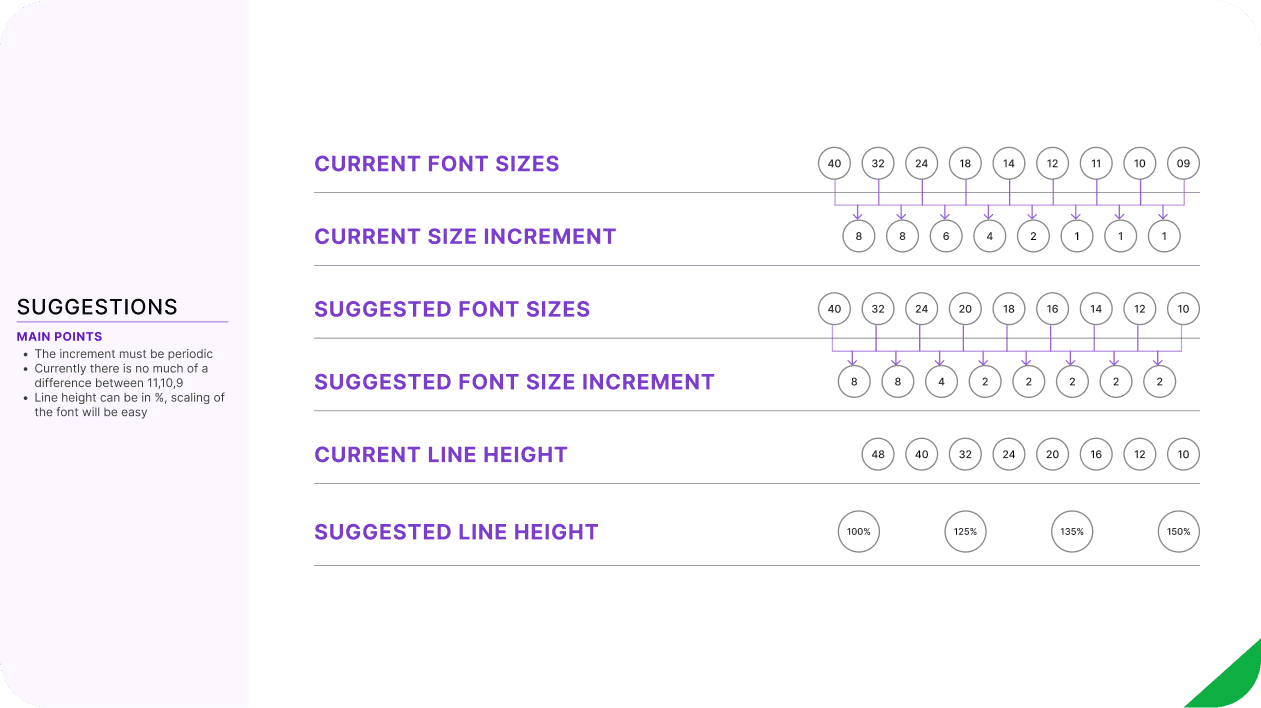
Task: Click the CURRENT FONT SIZES heading
Action: 437,164
